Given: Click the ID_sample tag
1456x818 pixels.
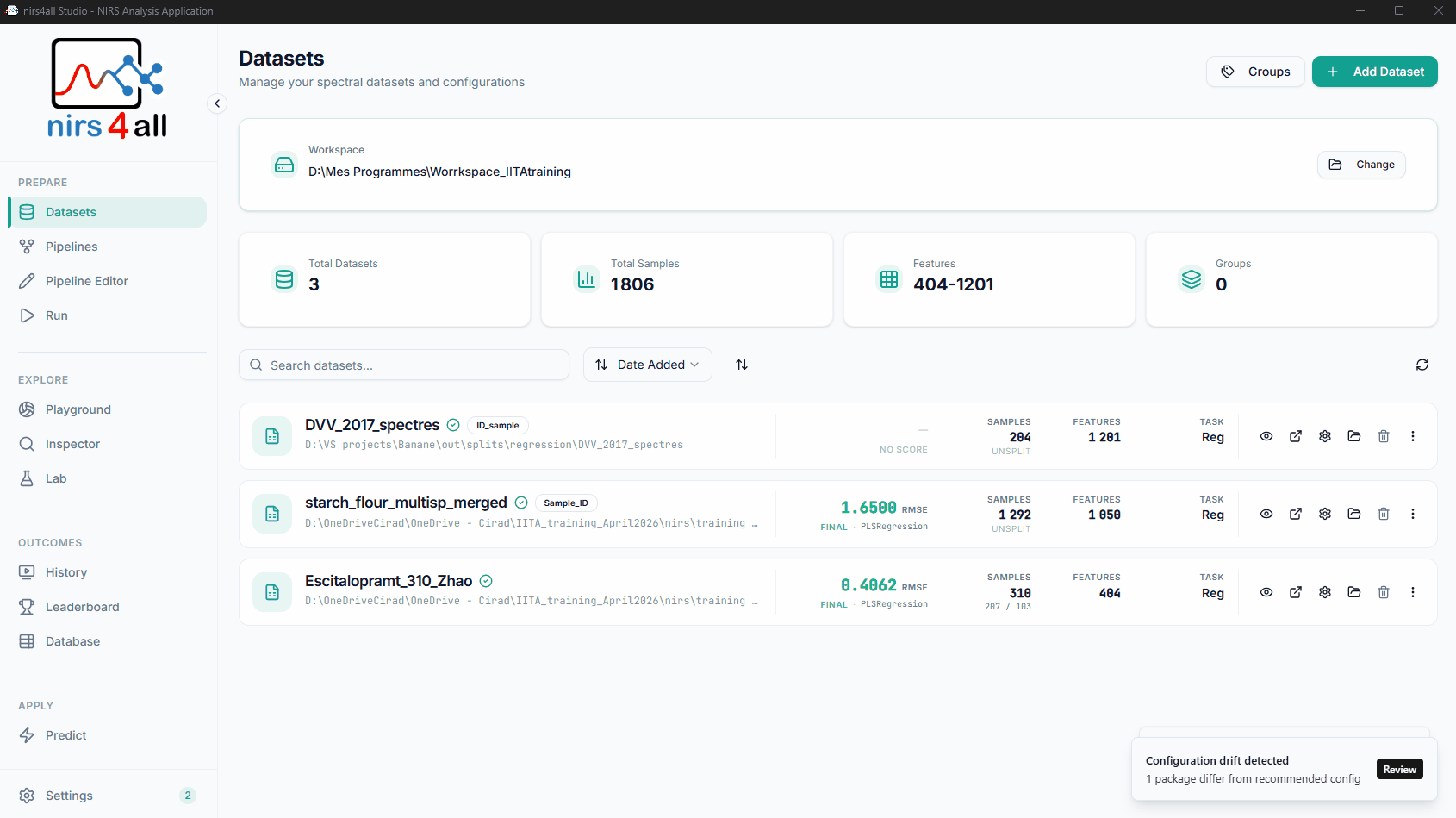Looking at the screenshot, I should click(498, 425).
